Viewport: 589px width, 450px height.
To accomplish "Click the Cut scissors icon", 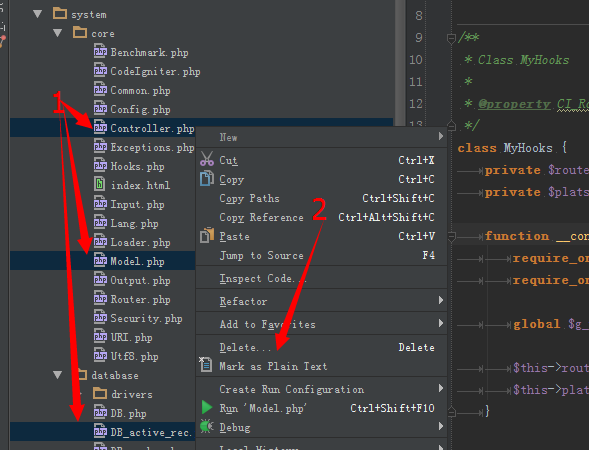I will [x=207, y=159].
